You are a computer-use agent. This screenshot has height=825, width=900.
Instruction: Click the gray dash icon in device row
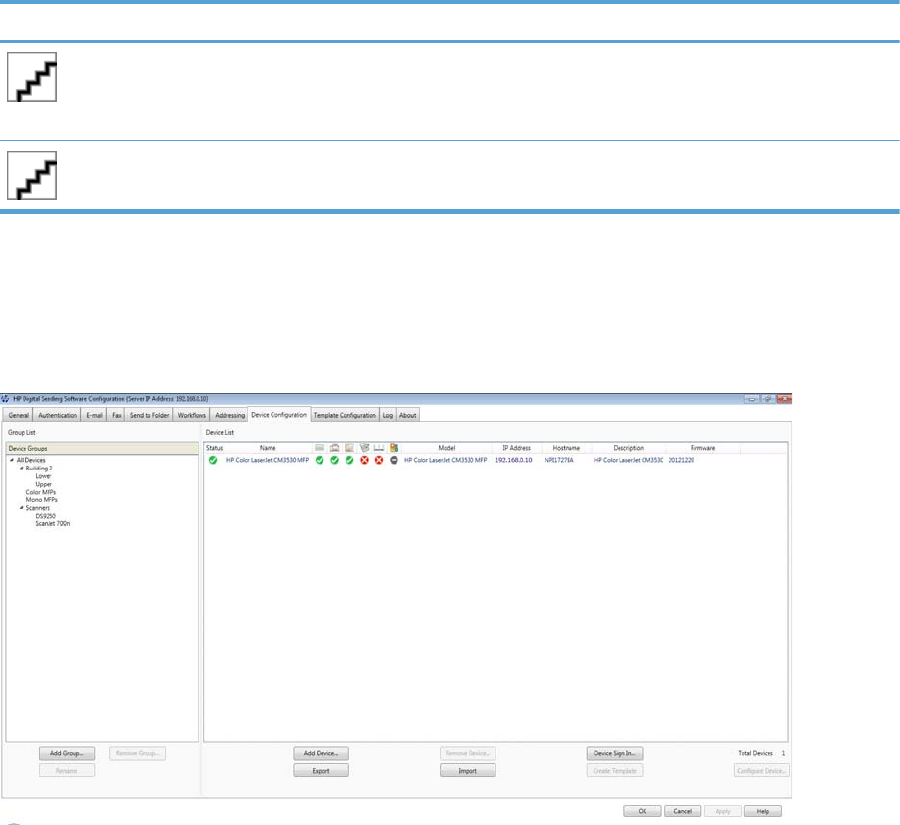pyautogui.click(x=394, y=460)
